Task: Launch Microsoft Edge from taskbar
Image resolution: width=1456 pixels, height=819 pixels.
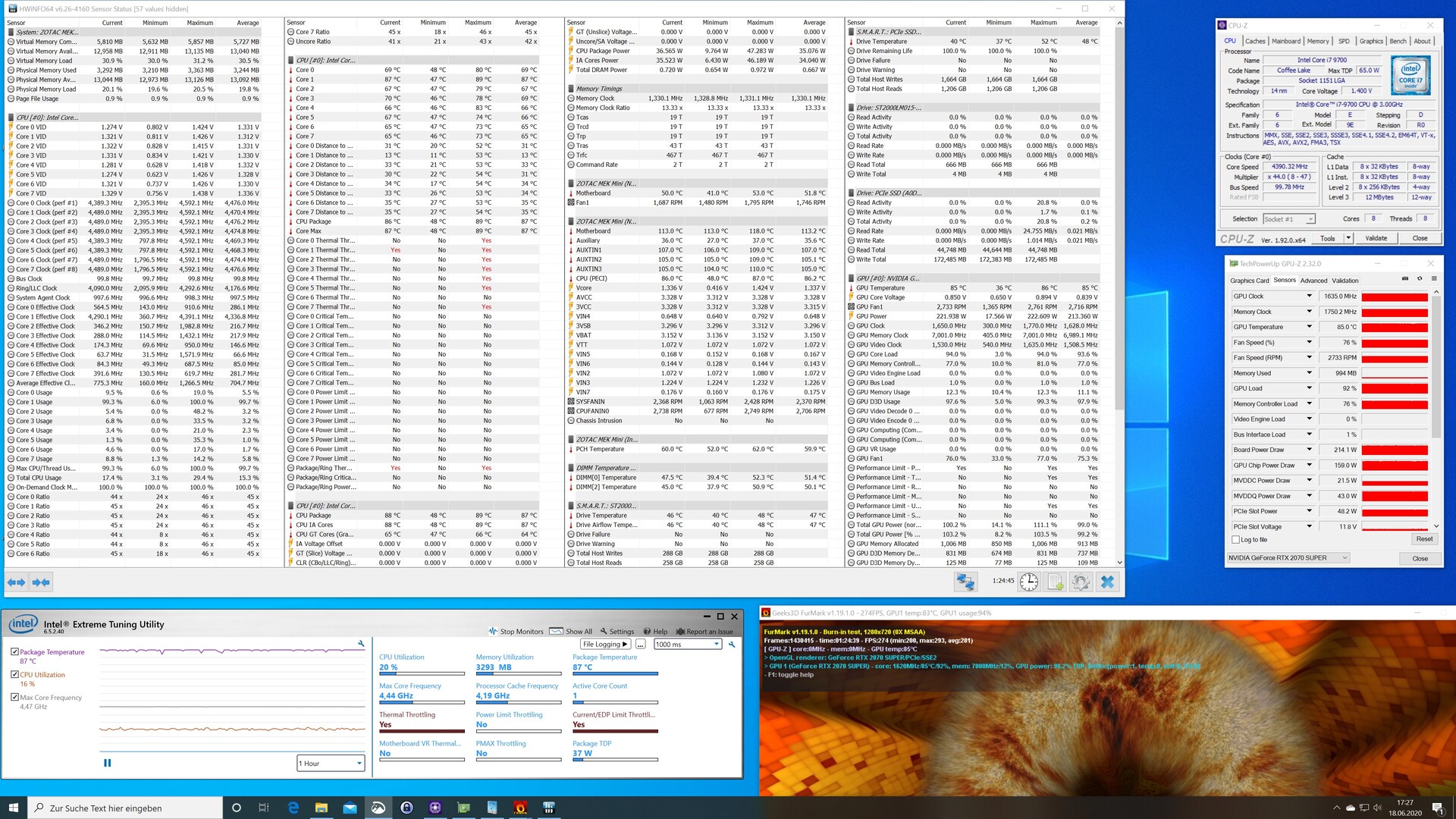Action: (x=293, y=808)
